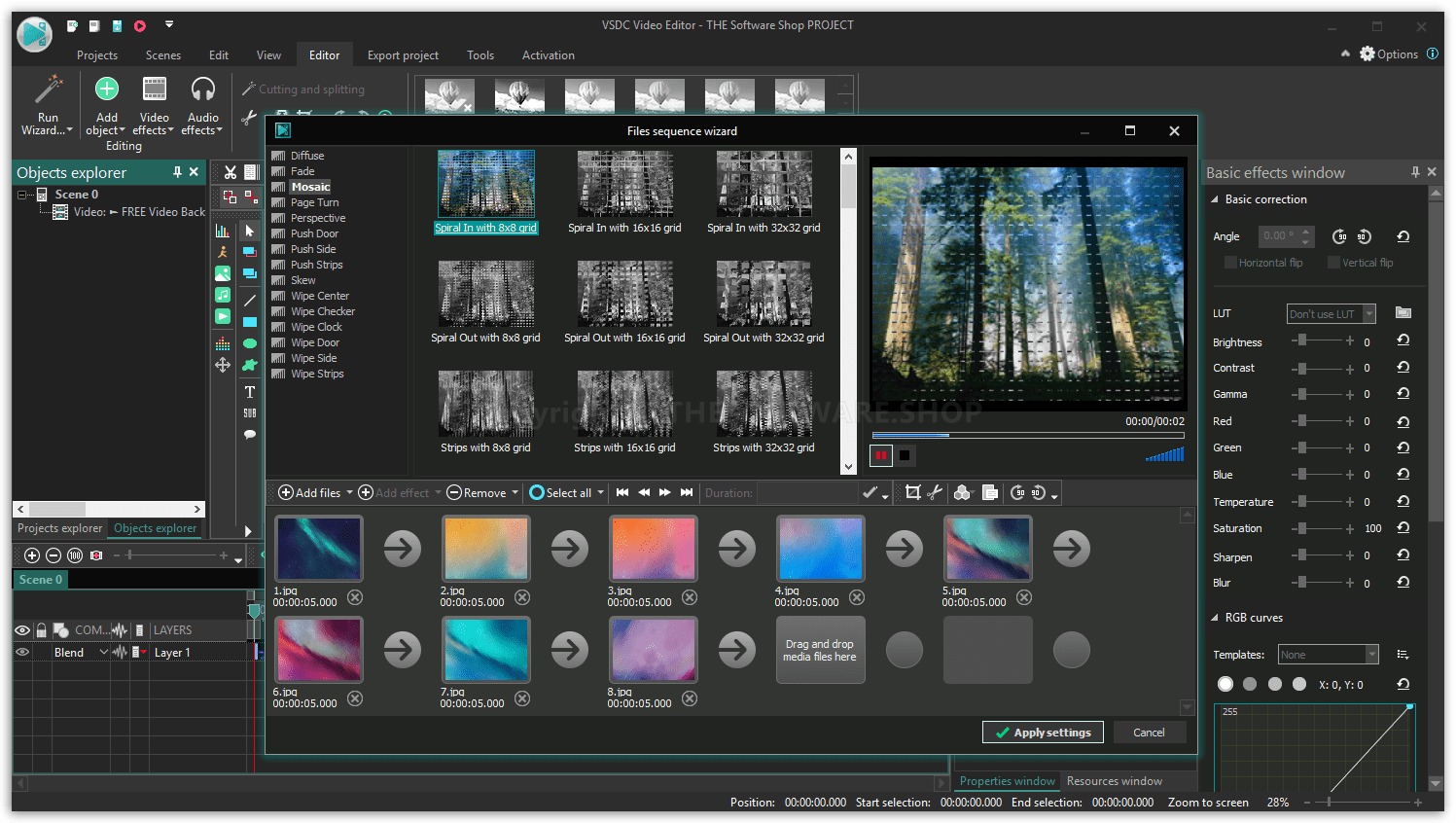Select the Spiral Out with 16x16 grid thumbnail

click(x=624, y=294)
